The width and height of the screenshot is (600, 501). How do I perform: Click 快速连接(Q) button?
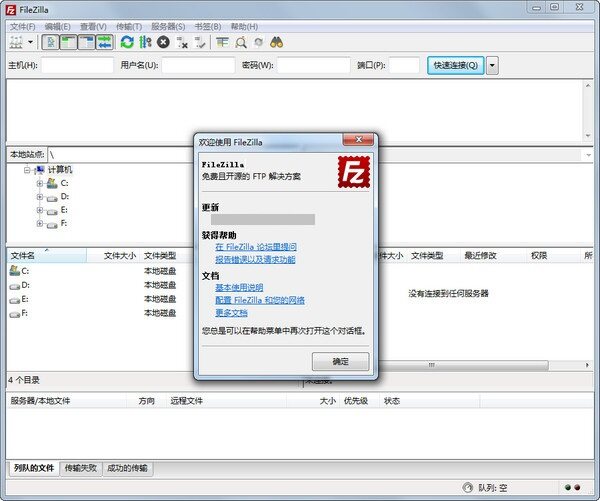tap(455, 65)
